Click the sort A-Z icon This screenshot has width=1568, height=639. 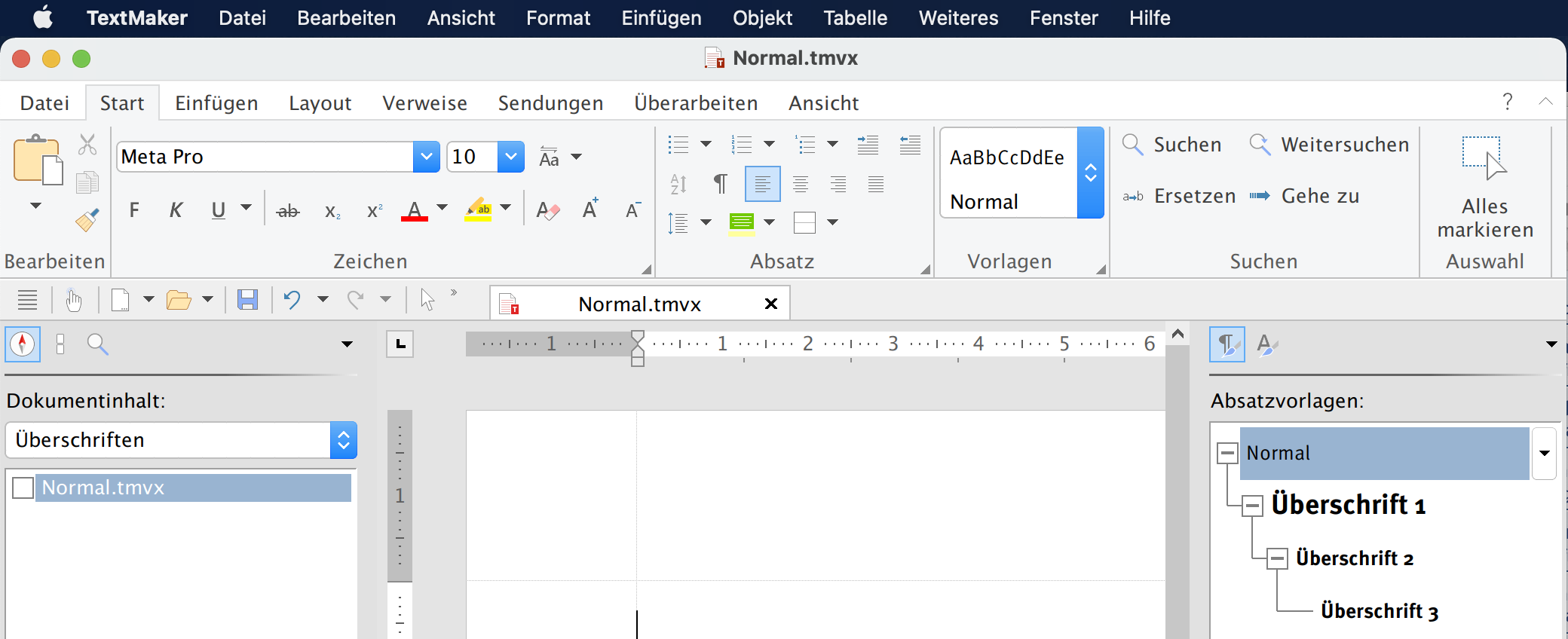[678, 184]
